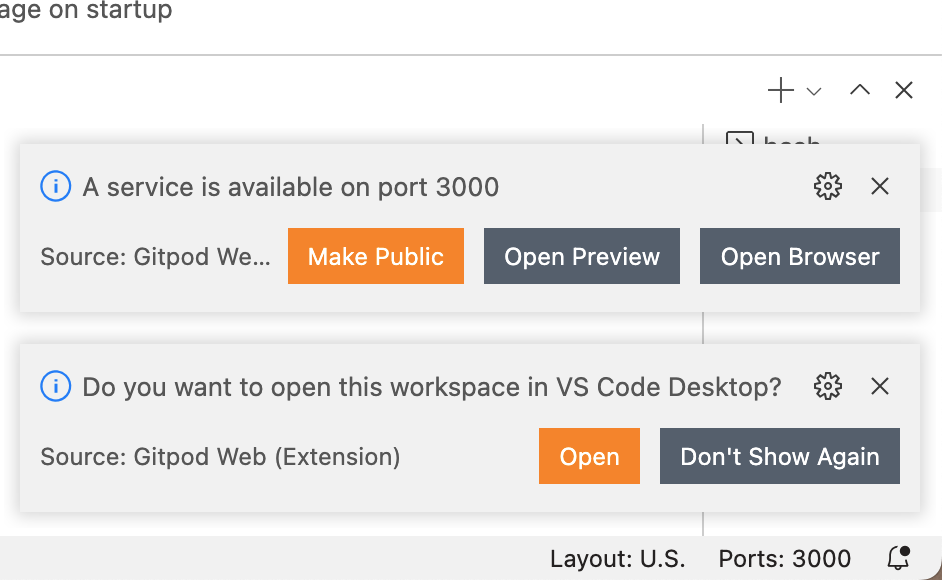This screenshot has width=942, height=580.
Task: Toggle the notifications bell icon
Action: click(899, 558)
